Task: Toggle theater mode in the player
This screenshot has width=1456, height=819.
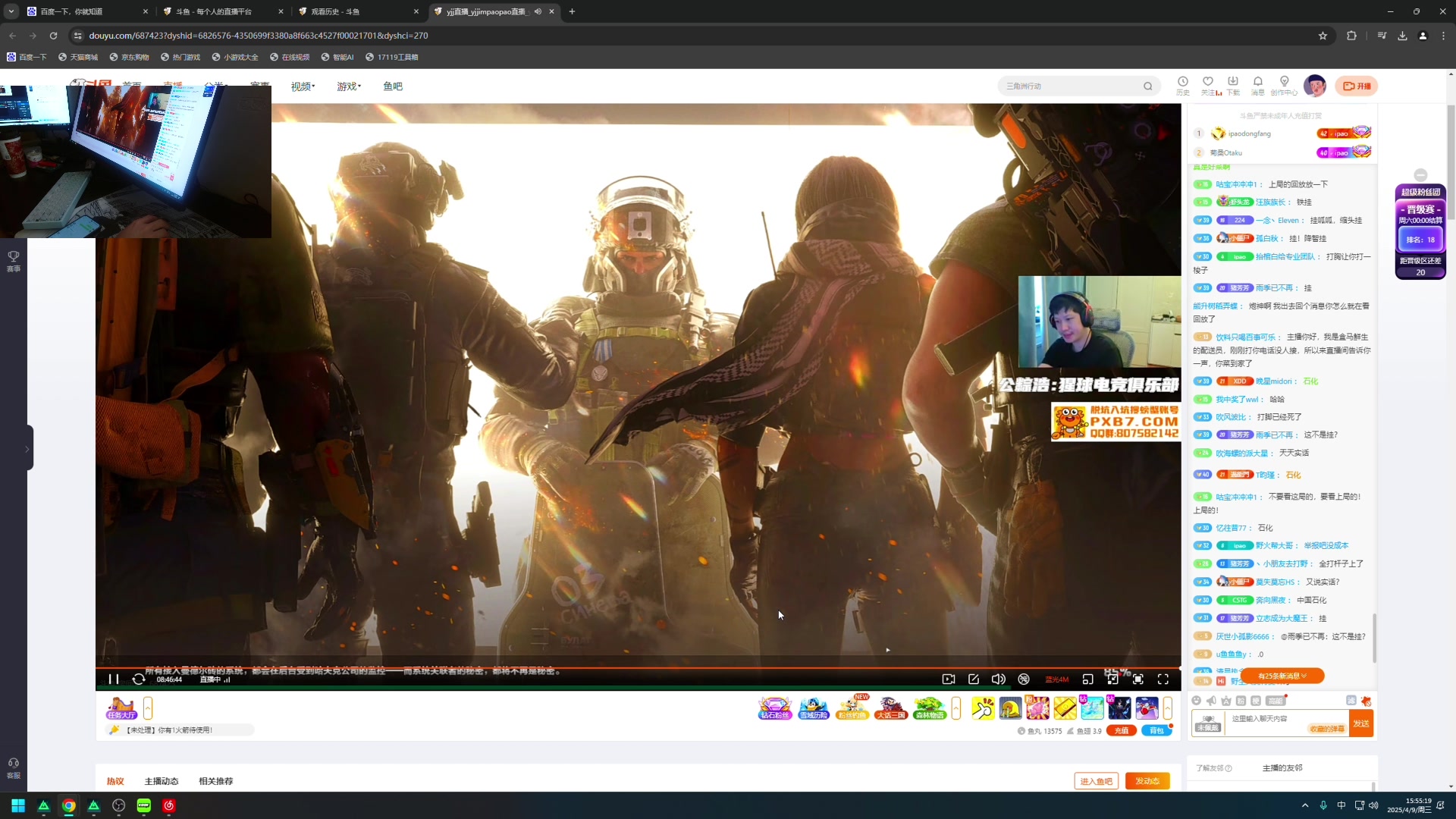Action: click(x=1112, y=679)
